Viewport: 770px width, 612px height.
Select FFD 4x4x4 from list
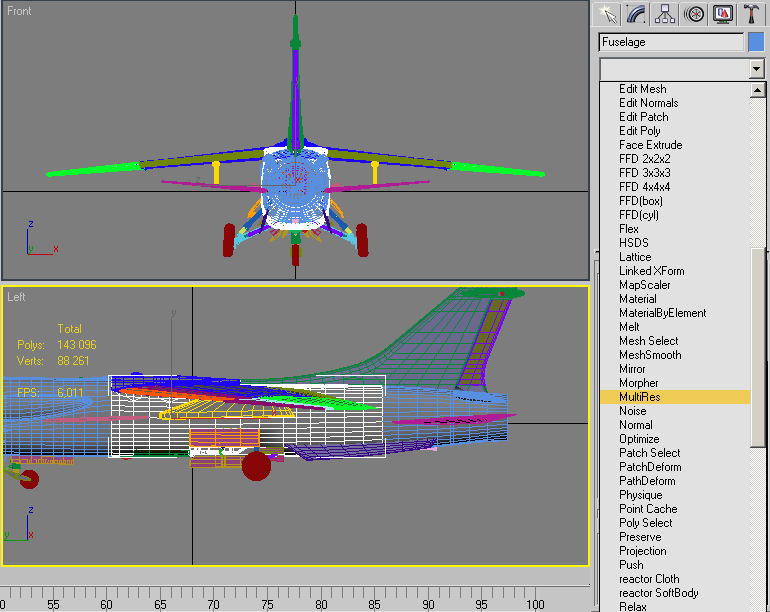[x=645, y=187]
